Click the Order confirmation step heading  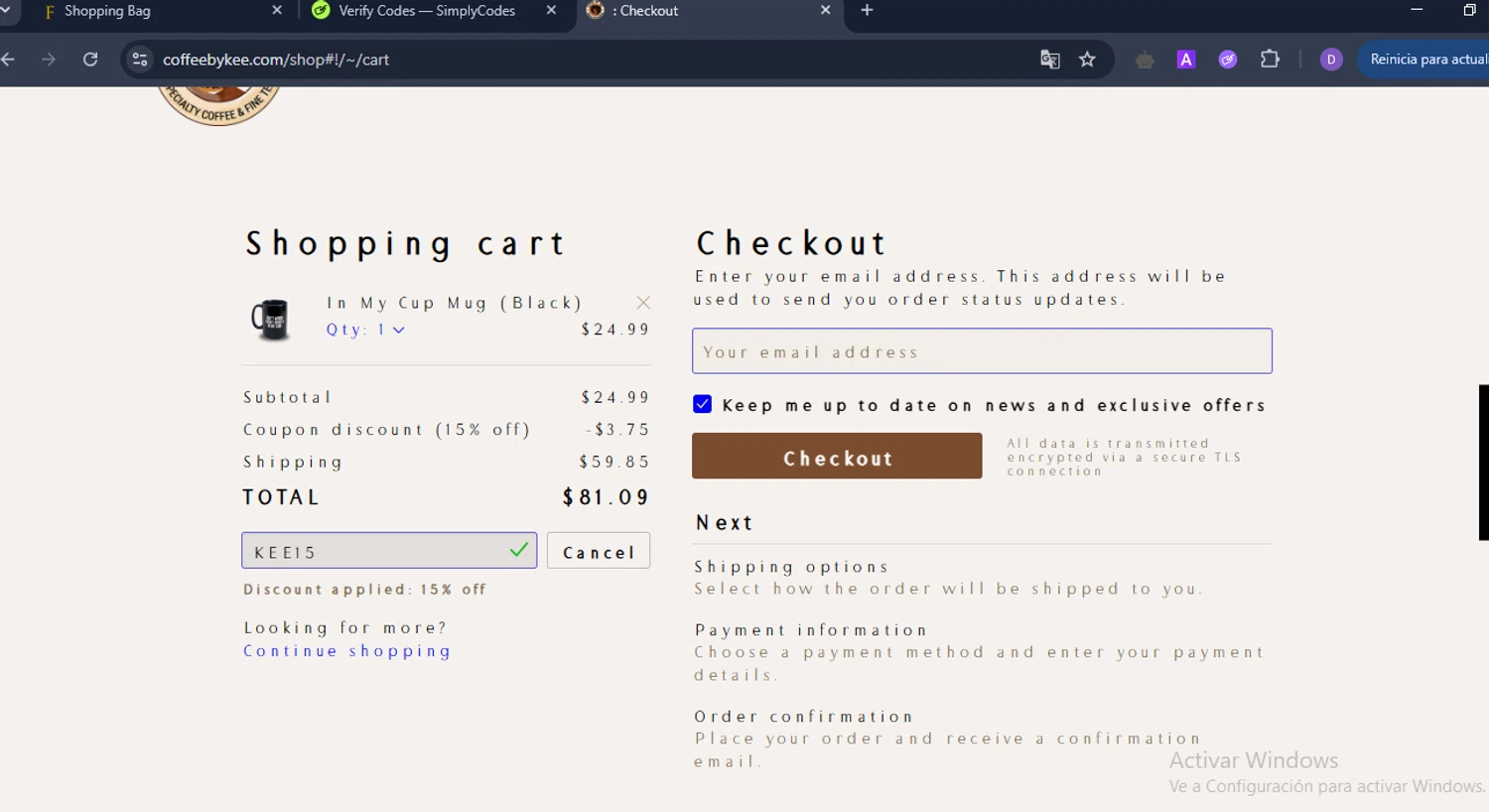(x=804, y=717)
